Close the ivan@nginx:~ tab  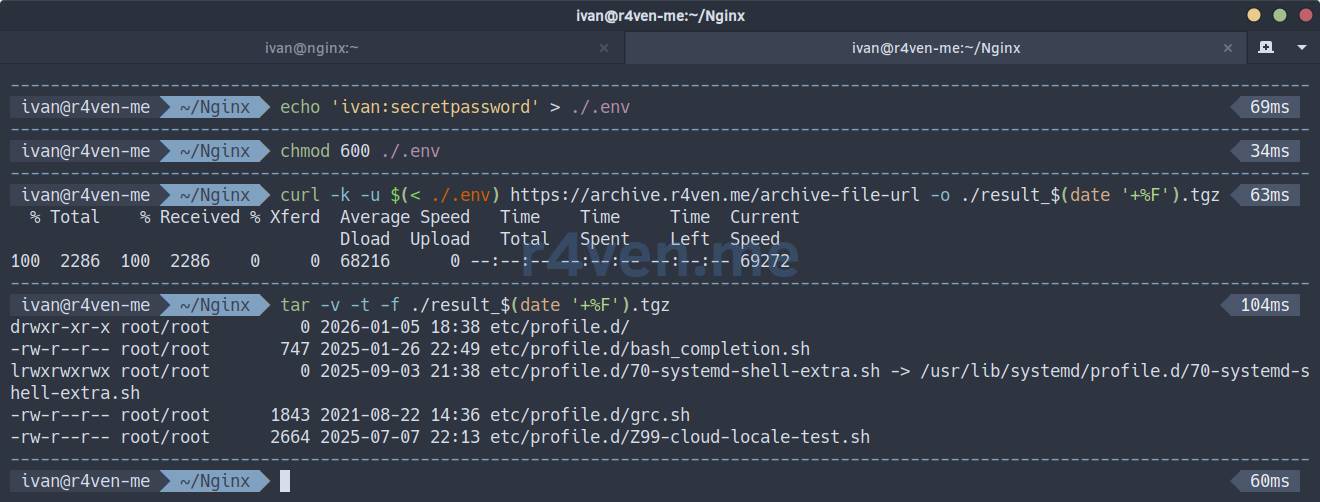(x=604, y=47)
